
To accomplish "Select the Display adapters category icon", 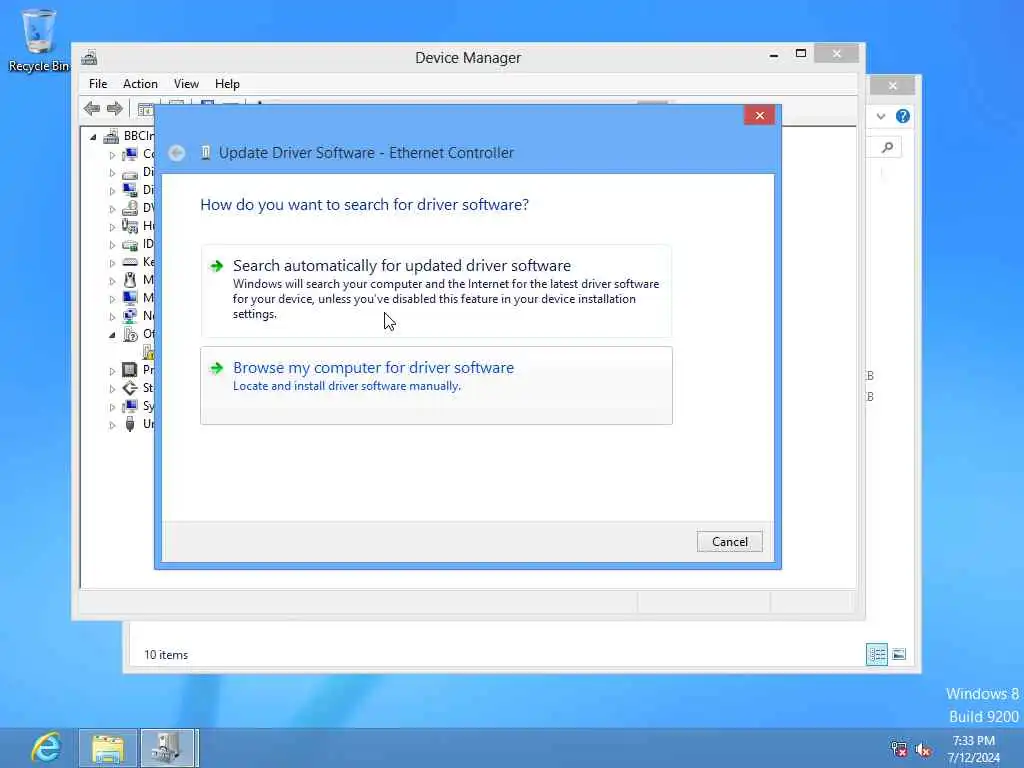I will coord(130,190).
